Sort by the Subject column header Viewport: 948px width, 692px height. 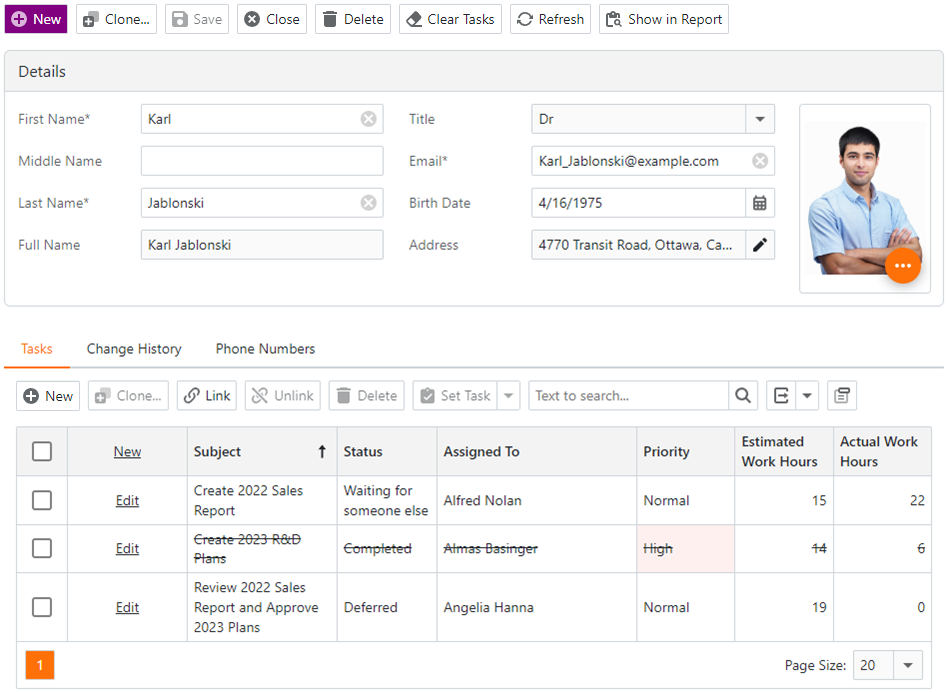pyautogui.click(x=262, y=451)
